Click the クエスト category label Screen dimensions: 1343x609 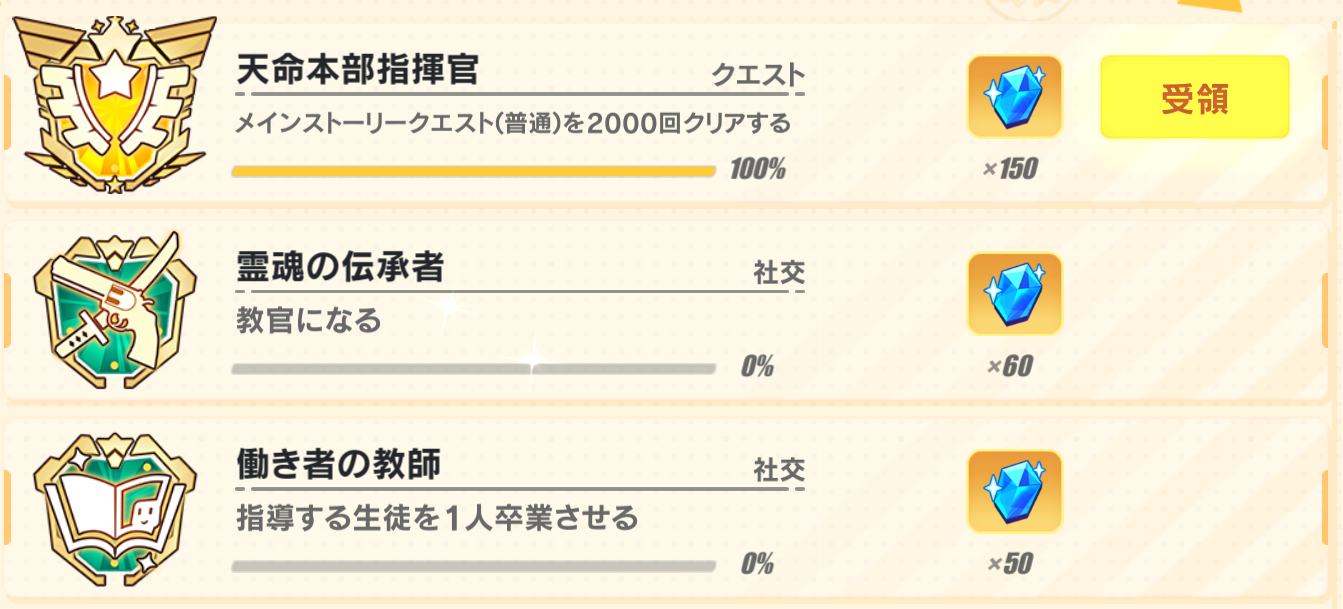(757, 75)
